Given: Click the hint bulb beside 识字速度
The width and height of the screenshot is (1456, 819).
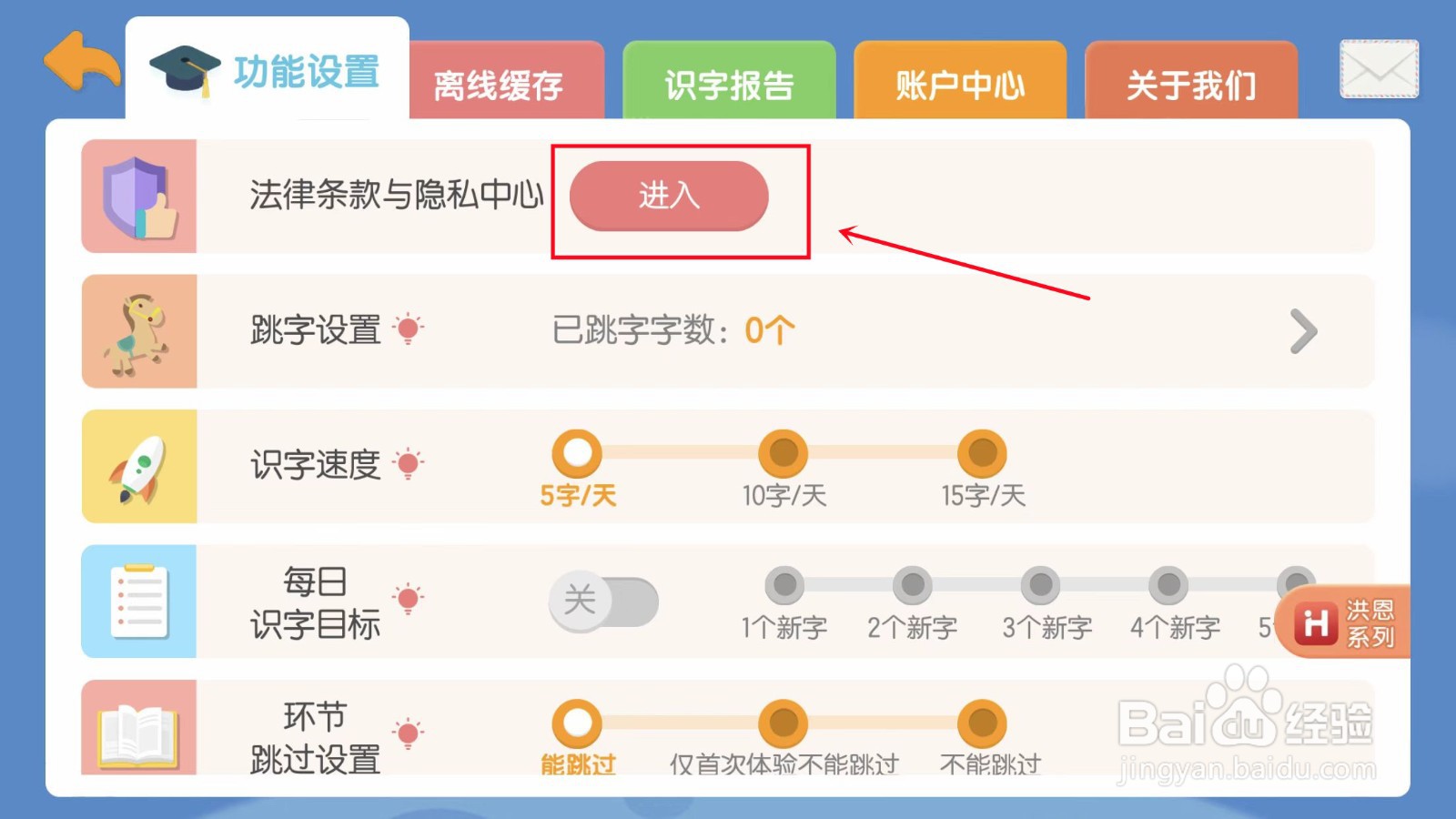Looking at the screenshot, I should [x=409, y=463].
